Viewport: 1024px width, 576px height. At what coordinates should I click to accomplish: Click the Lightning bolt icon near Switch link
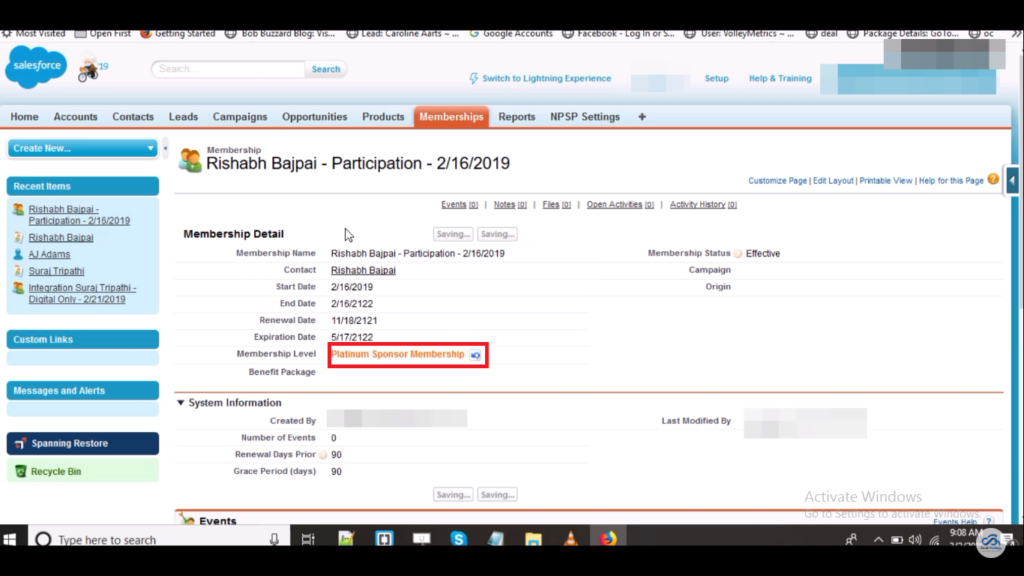click(474, 79)
